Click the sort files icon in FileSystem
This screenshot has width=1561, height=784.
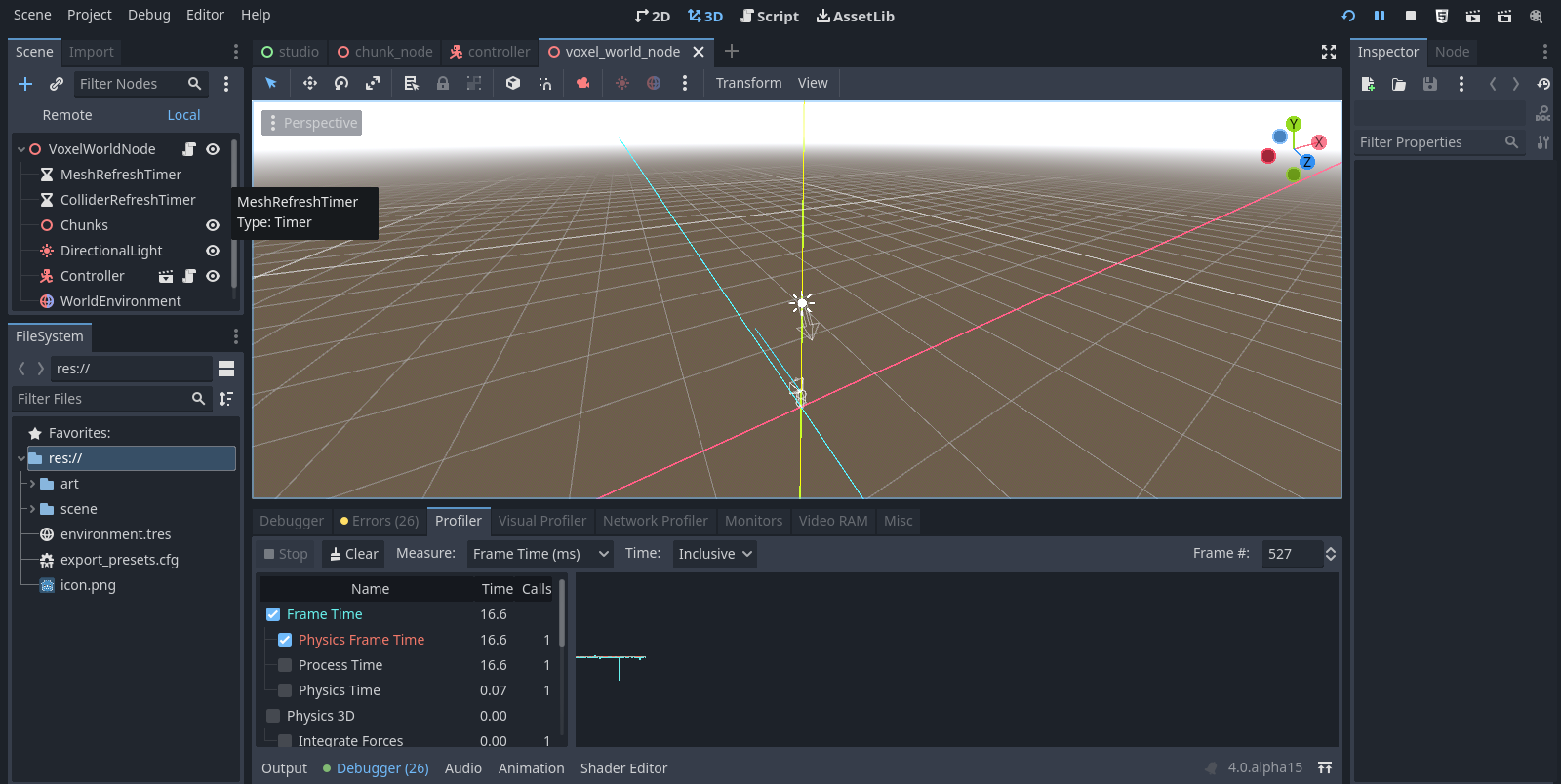pyautogui.click(x=226, y=399)
